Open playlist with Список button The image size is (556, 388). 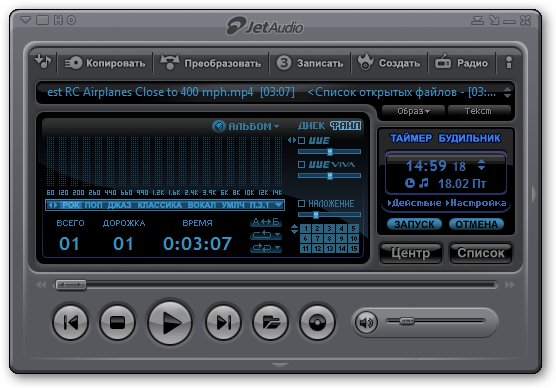480,253
